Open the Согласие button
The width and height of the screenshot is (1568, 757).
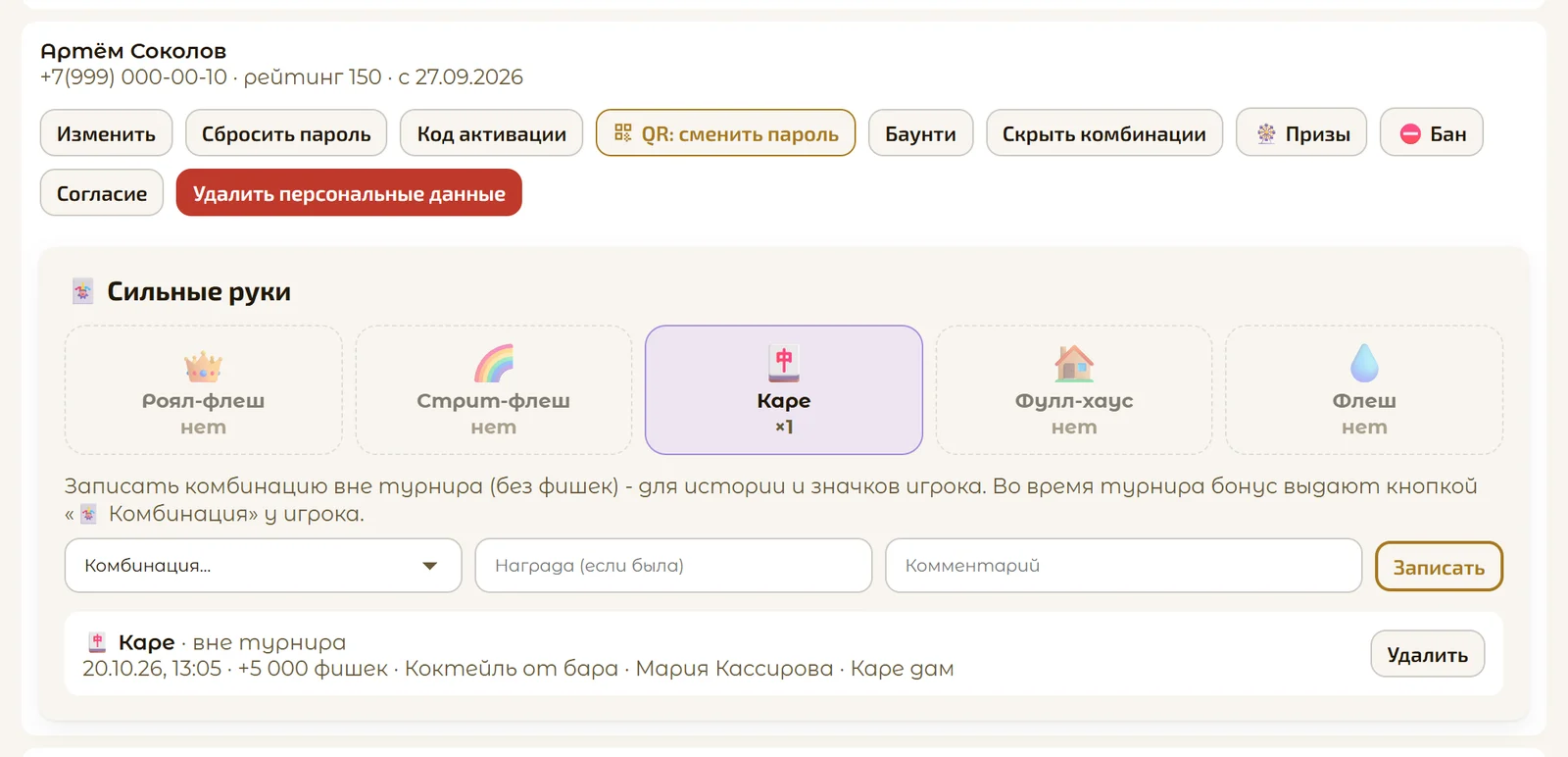[x=102, y=193]
